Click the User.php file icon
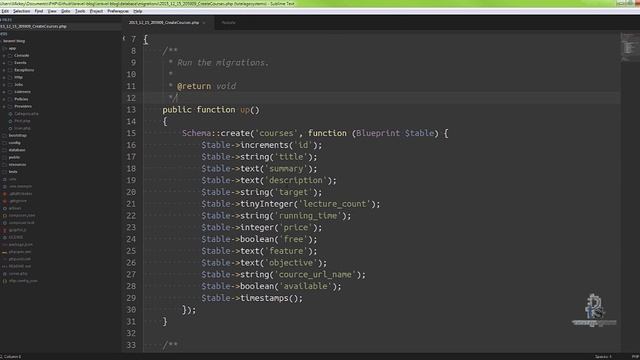 tap(11, 128)
